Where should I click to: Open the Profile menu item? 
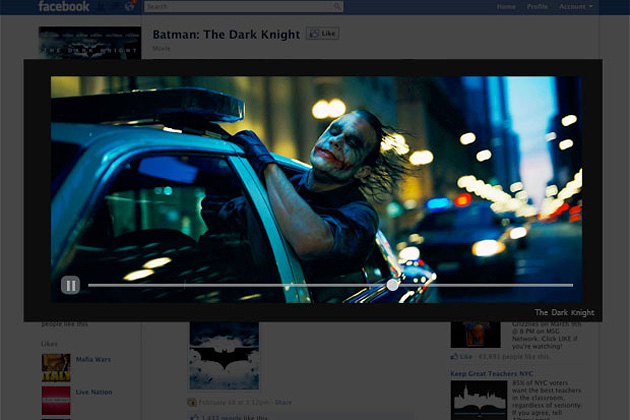coord(538,7)
